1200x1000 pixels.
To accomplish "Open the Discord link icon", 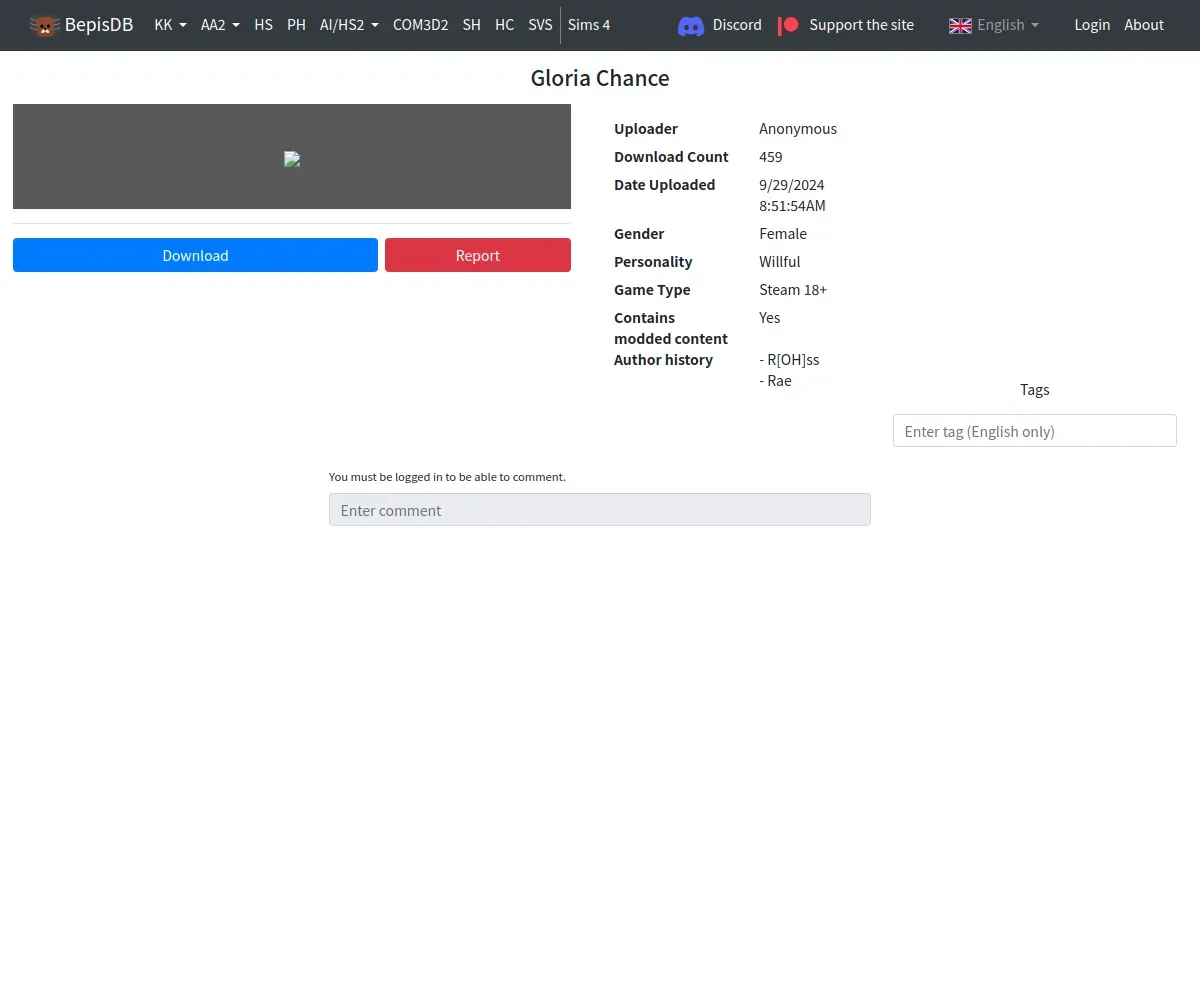I will click(x=691, y=26).
